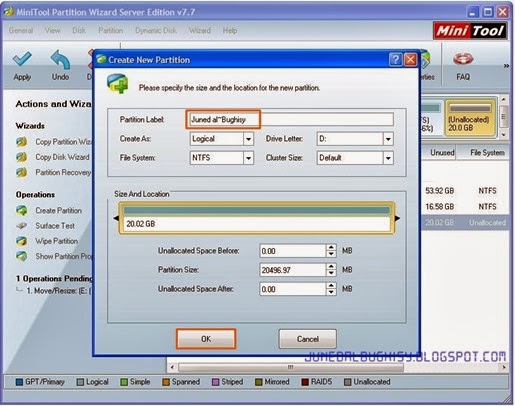Click the Mirrored legend color swatch

pos(259,382)
